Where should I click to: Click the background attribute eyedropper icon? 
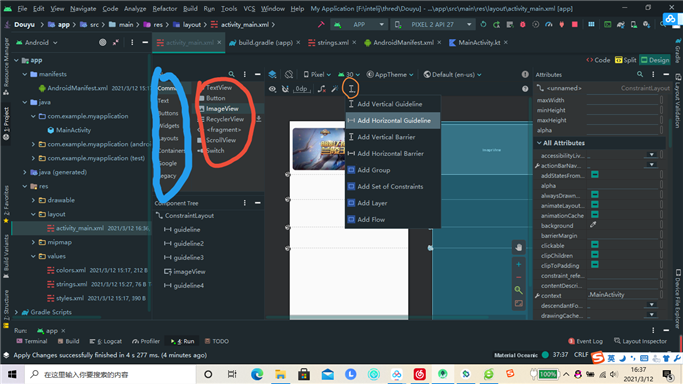(x=593, y=225)
